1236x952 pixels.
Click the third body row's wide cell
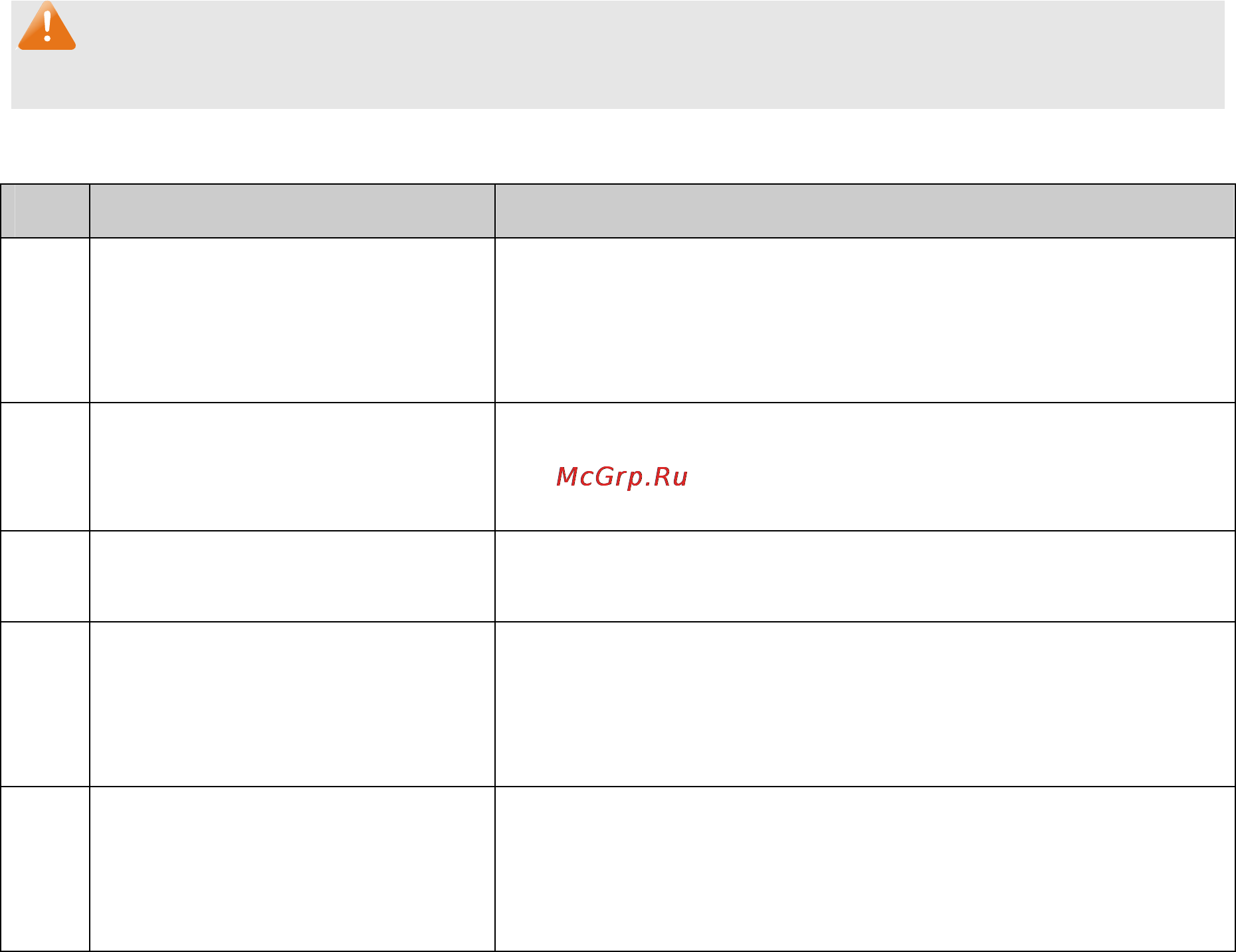(x=865, y=576)
